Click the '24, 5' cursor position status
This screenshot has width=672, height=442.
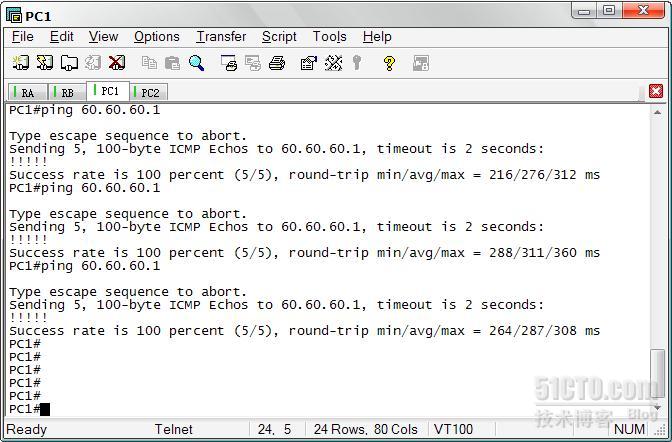[x=274, y=429]
